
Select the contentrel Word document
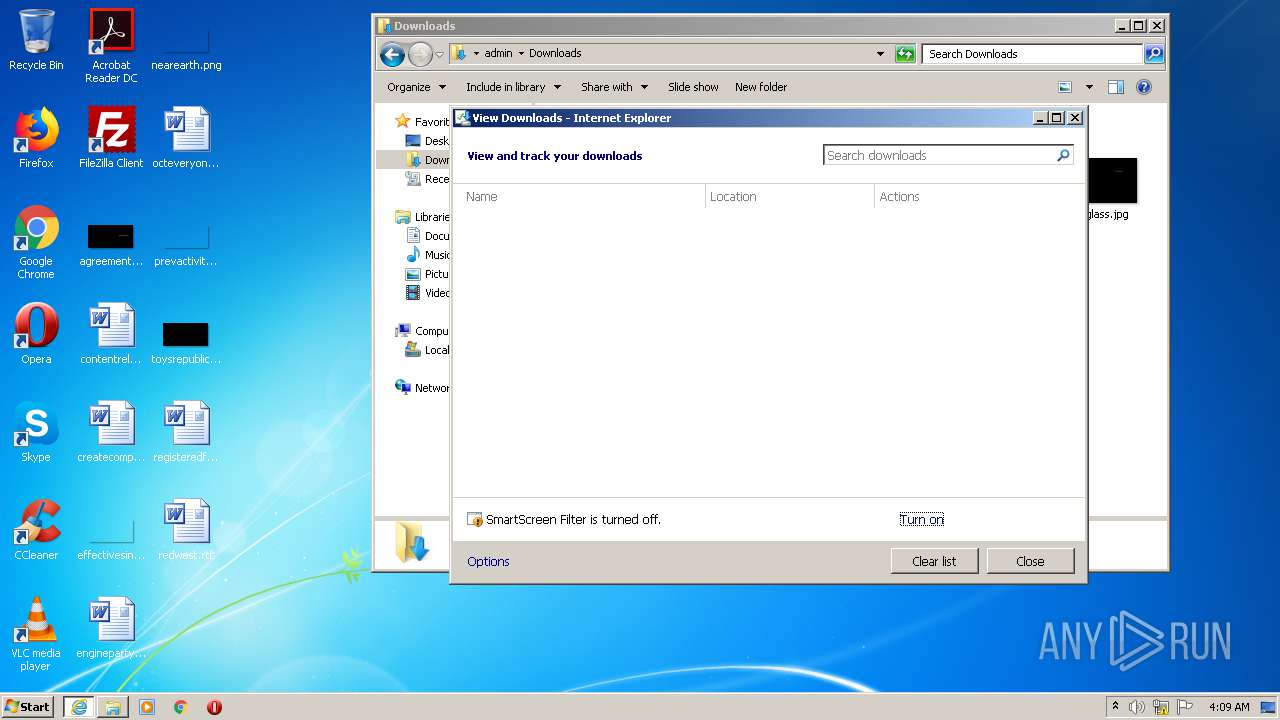click(111, 334)
